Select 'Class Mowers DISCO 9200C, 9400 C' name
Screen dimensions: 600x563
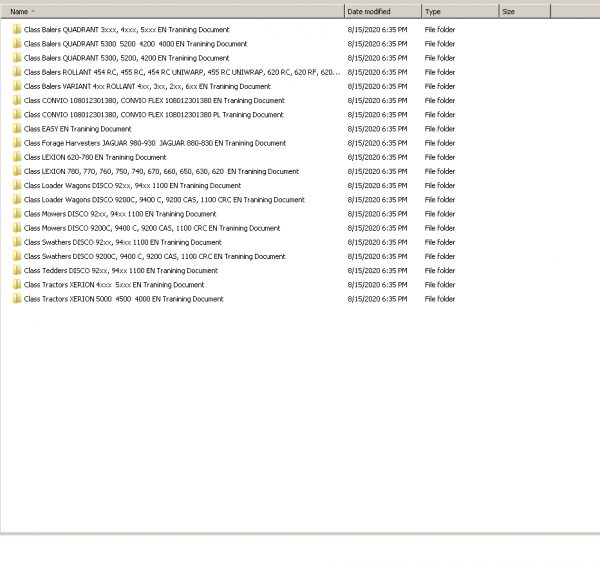tap(152, 228)
